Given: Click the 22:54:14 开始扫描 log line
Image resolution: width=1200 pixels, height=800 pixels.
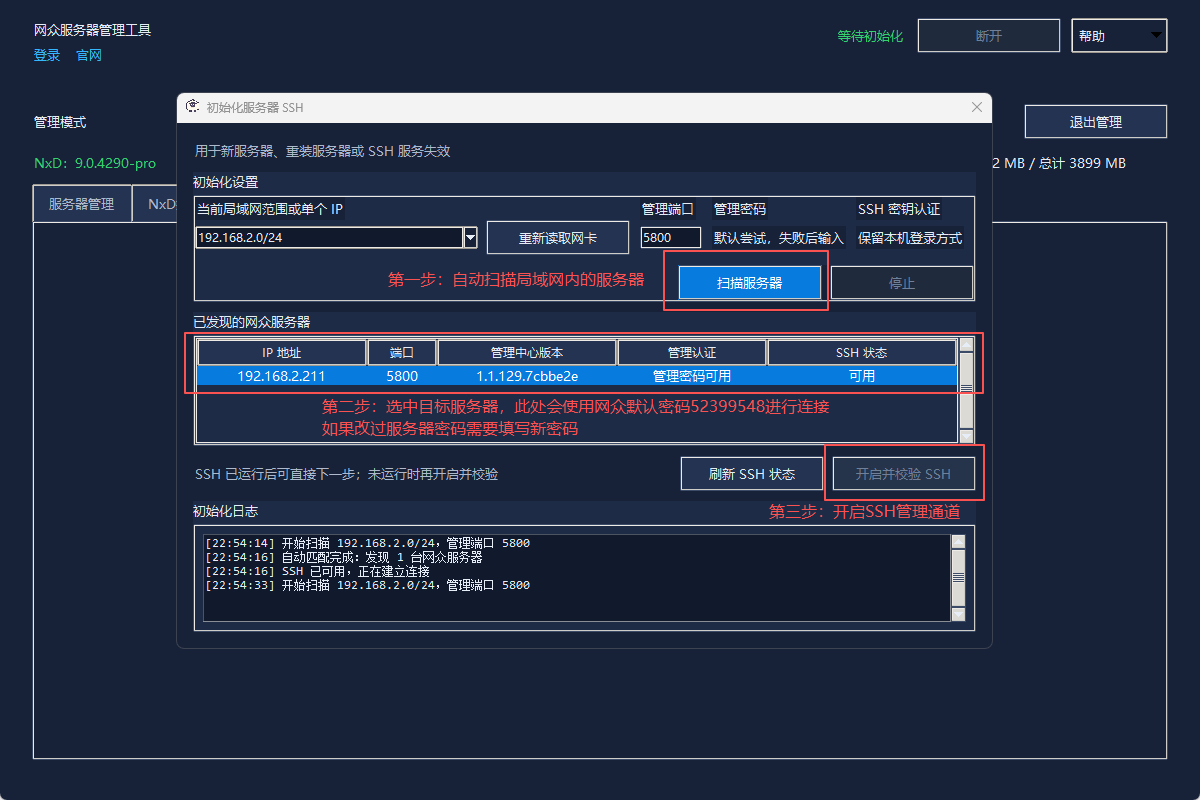Looking at the screenshot, I should click(x=367, y=543).
